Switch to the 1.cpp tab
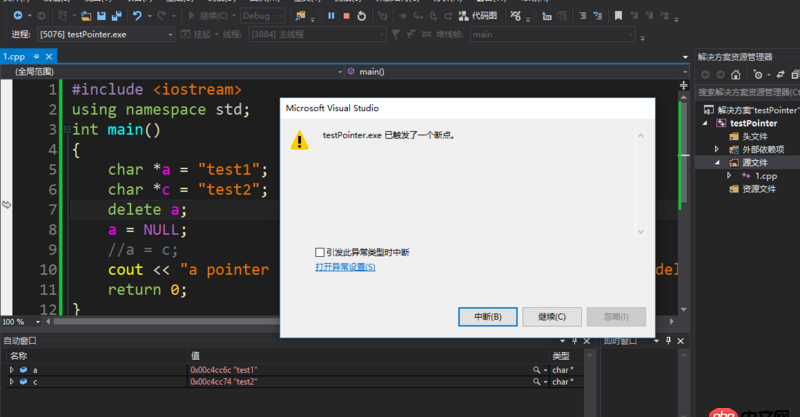This screenshot has width=800, height=417. click(14, 56)
